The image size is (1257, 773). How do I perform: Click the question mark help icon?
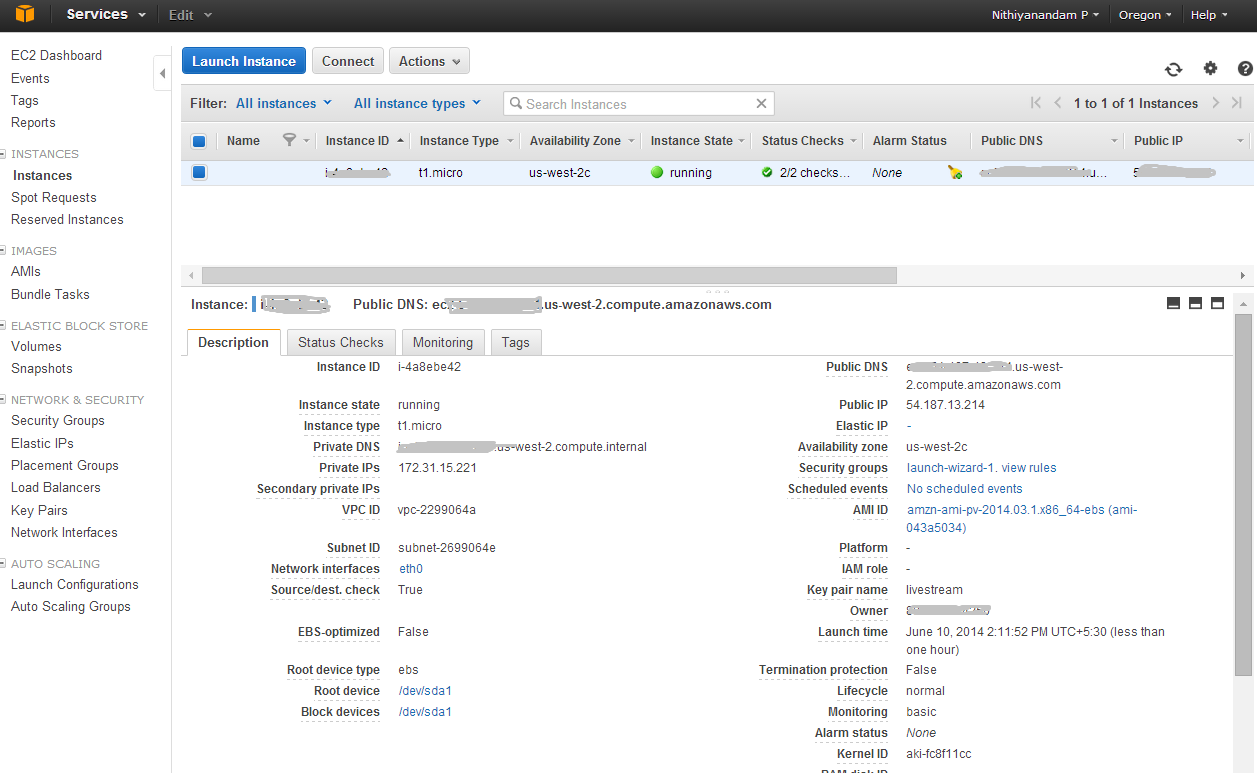1245,68
